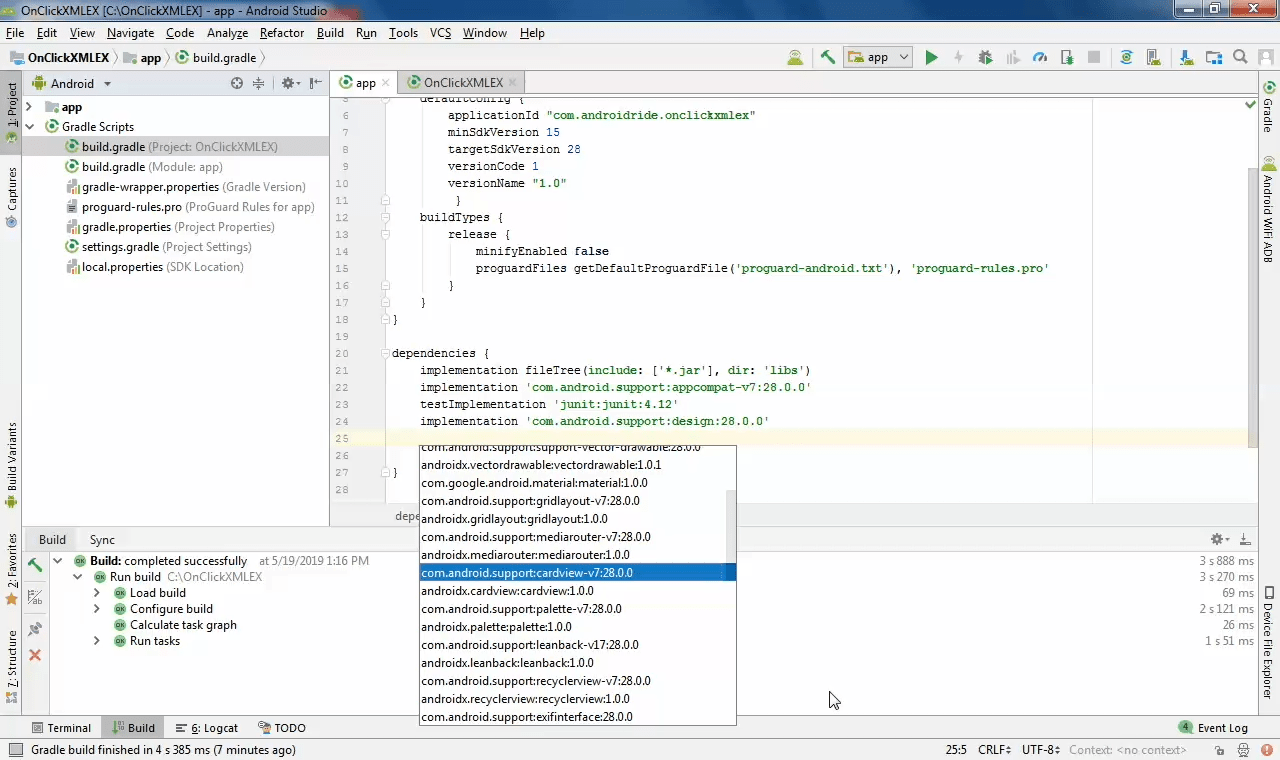Open the UTF-8 encoding selector

coord(1040,750)
